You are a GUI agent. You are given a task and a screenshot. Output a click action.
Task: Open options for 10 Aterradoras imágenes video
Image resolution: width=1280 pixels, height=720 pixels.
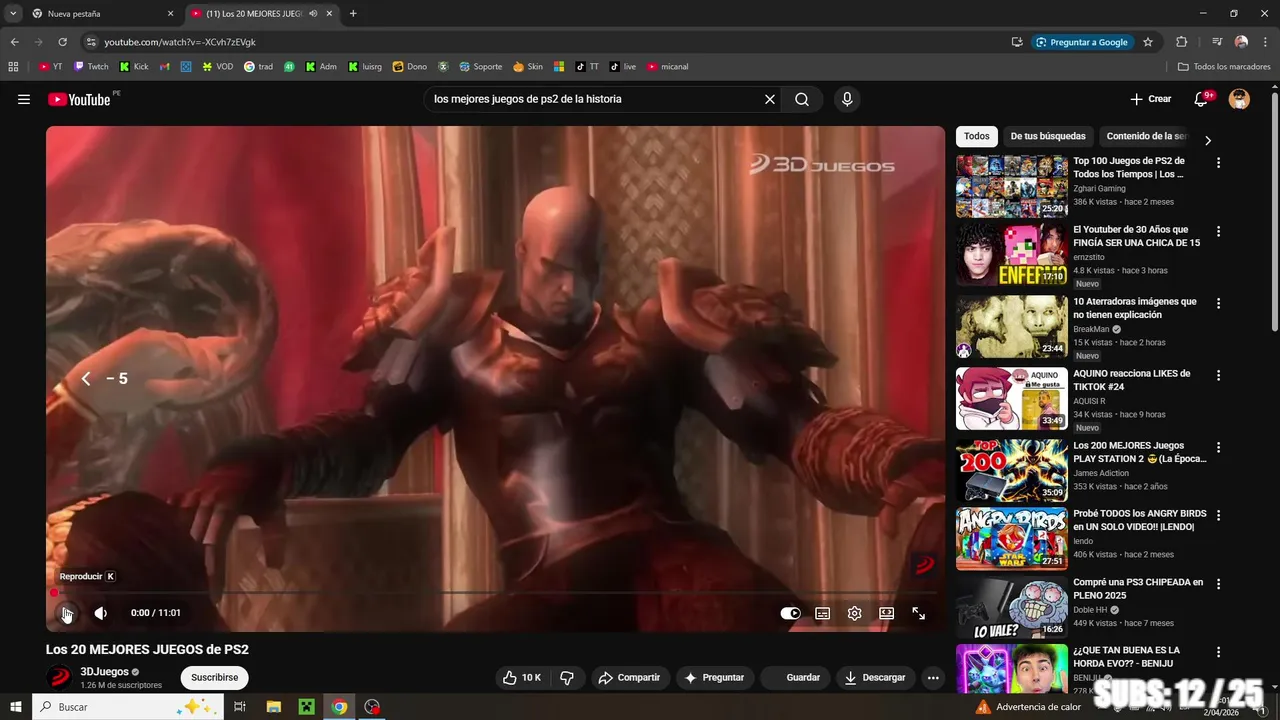coord(1218,303)
